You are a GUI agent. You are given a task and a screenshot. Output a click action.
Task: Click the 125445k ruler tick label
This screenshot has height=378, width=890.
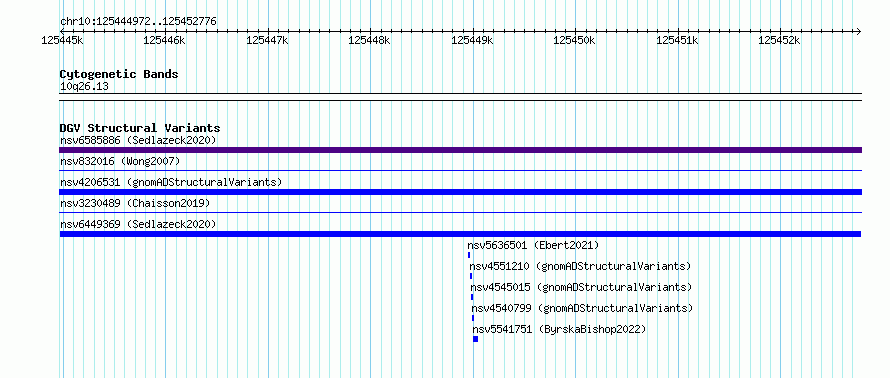pyautogui.click(x=63, y=40)
